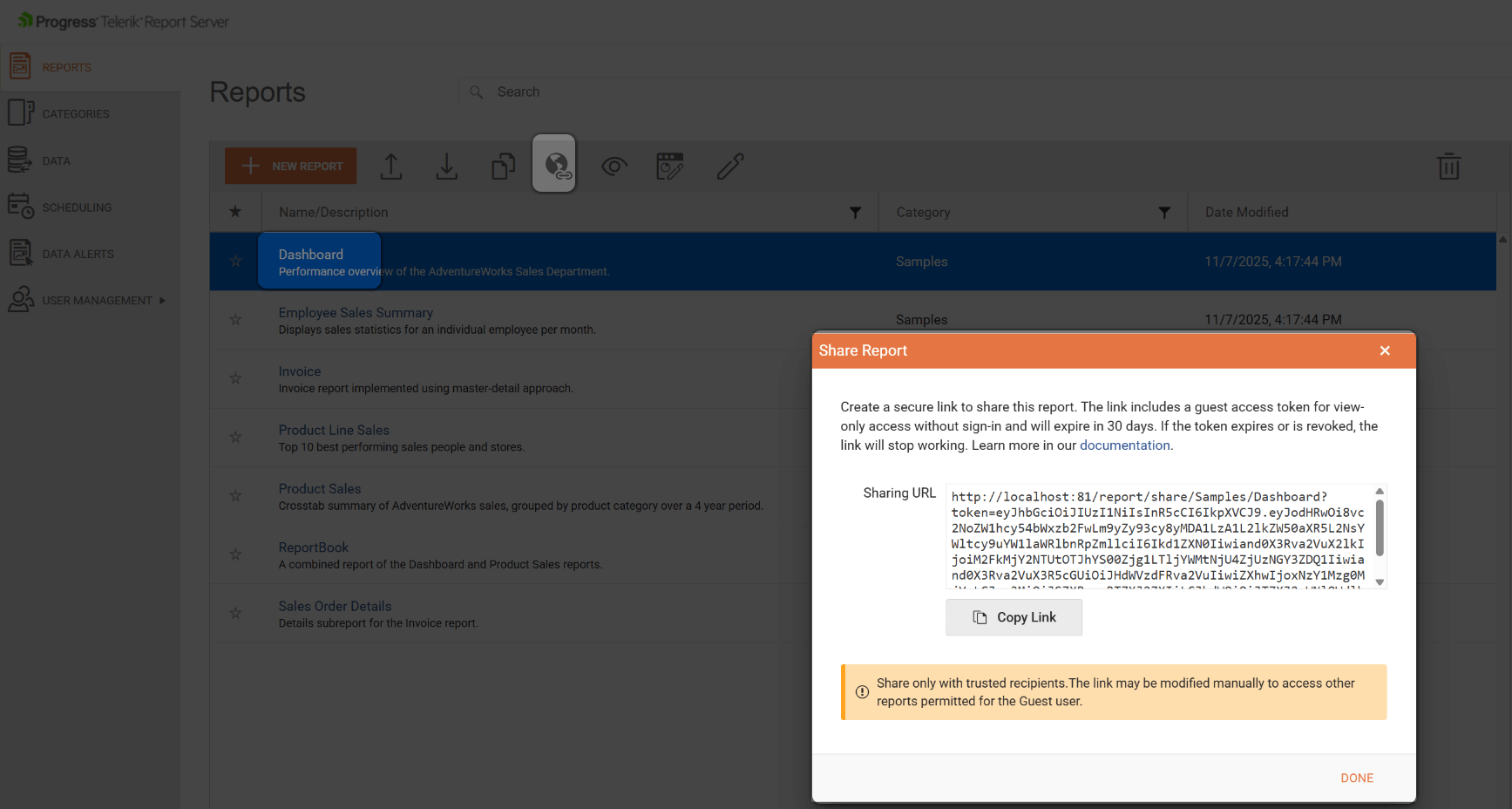
Task: Switch to the Categories section
Action: pos(76,113)
